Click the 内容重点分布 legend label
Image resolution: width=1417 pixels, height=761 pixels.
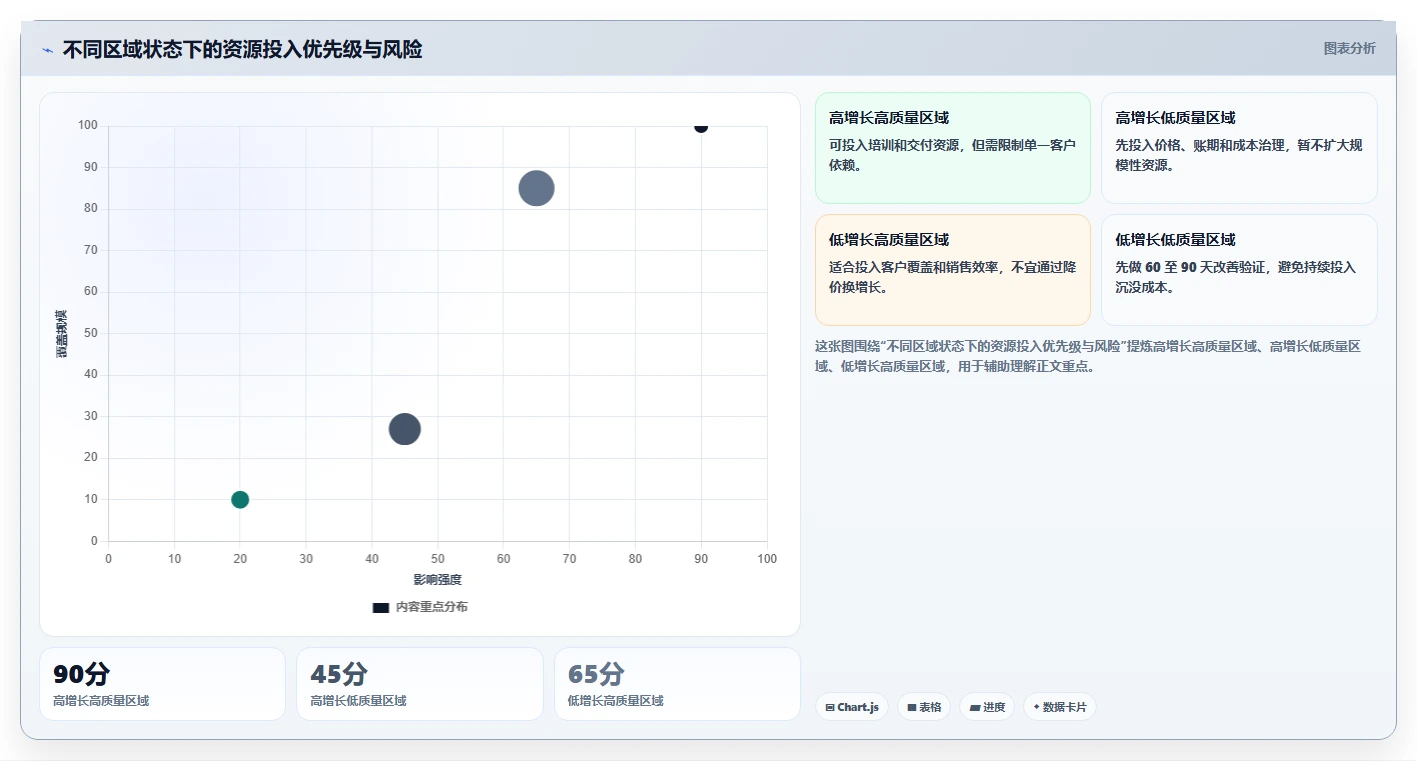[x=431, y=607]
